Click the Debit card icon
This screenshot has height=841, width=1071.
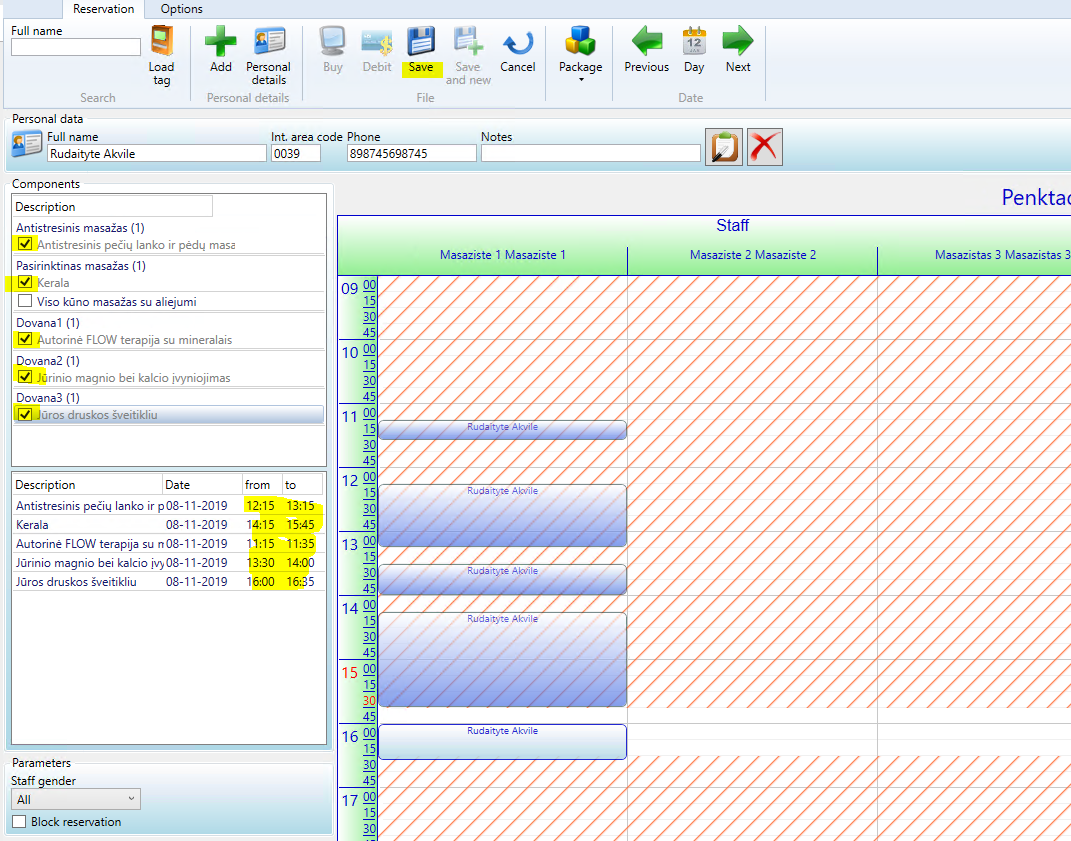(377, 42)
